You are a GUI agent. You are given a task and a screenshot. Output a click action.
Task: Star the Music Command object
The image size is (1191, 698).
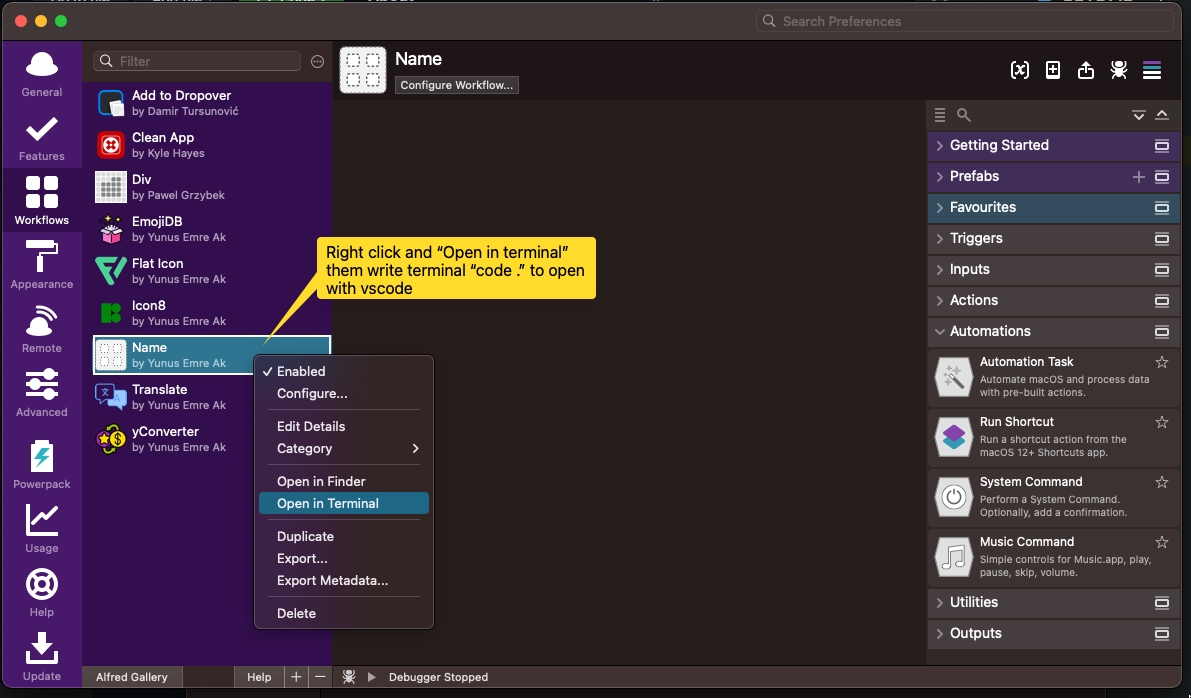[1161, 542]
